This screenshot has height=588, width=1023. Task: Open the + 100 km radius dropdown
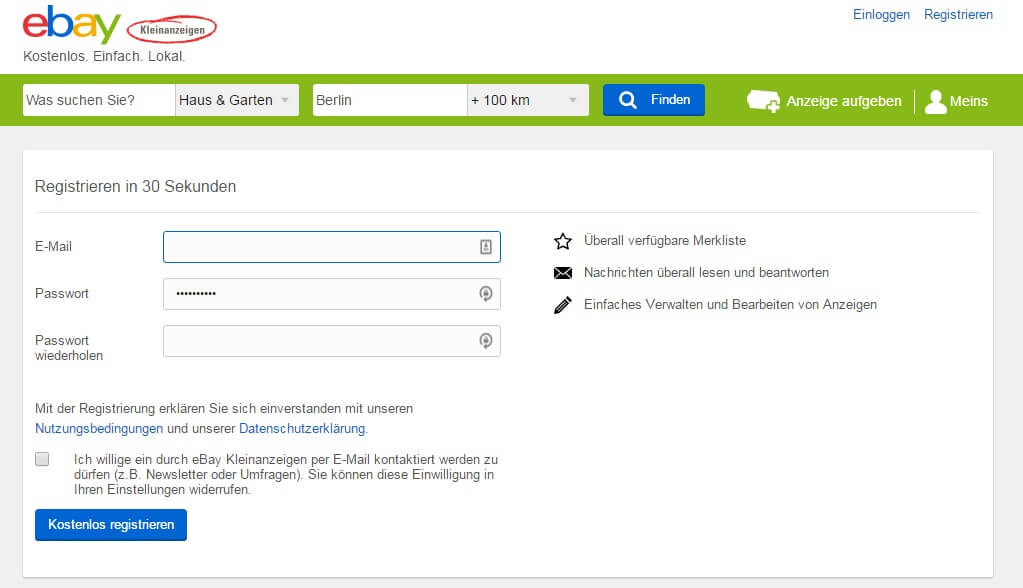pos(528,100)
